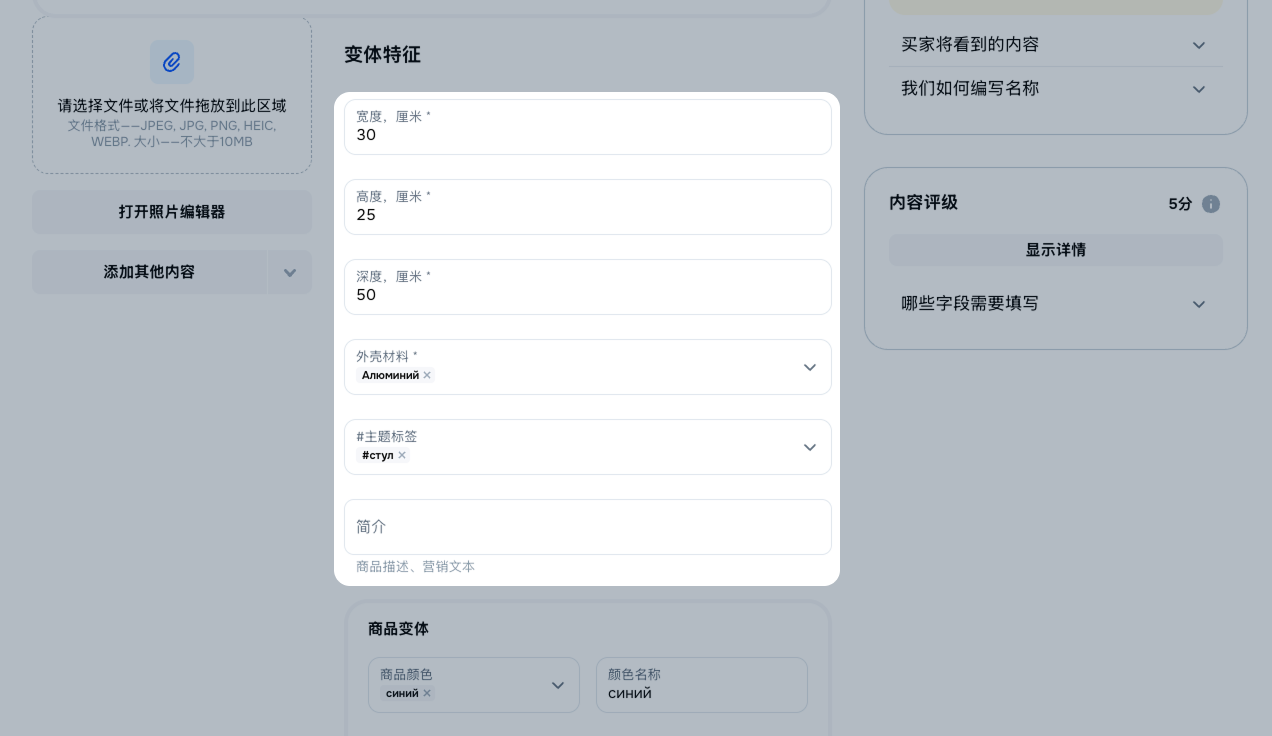
Task: Click the 宽度 input field
Action: tap(587, 135)
